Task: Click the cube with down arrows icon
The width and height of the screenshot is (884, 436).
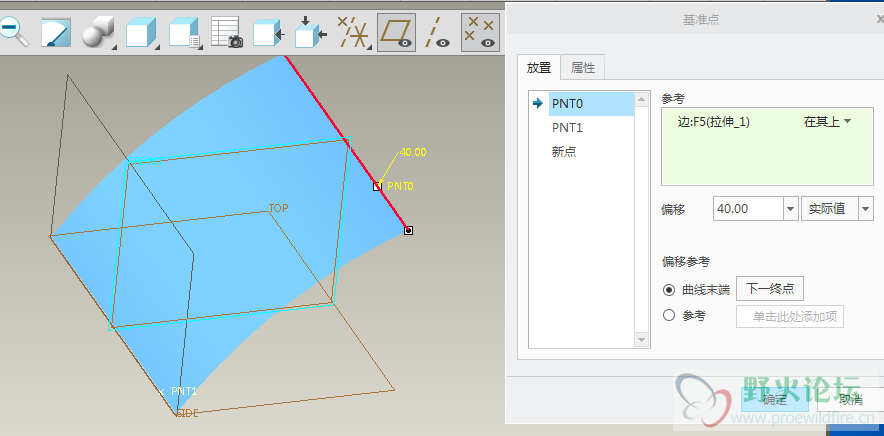Action: point(311,32)
